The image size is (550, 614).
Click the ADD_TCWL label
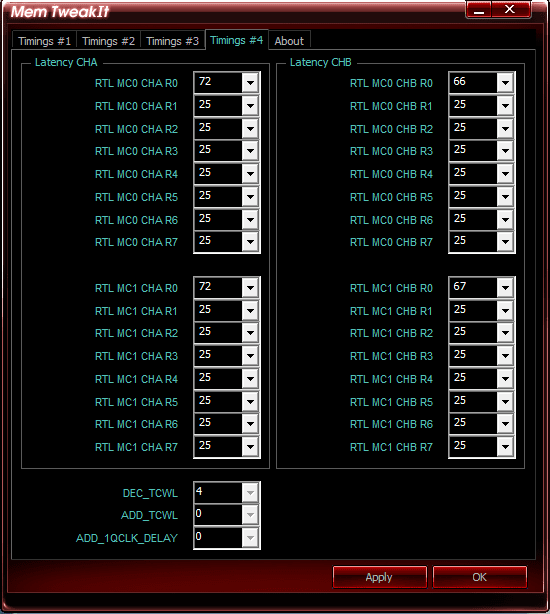click(150, 515)
